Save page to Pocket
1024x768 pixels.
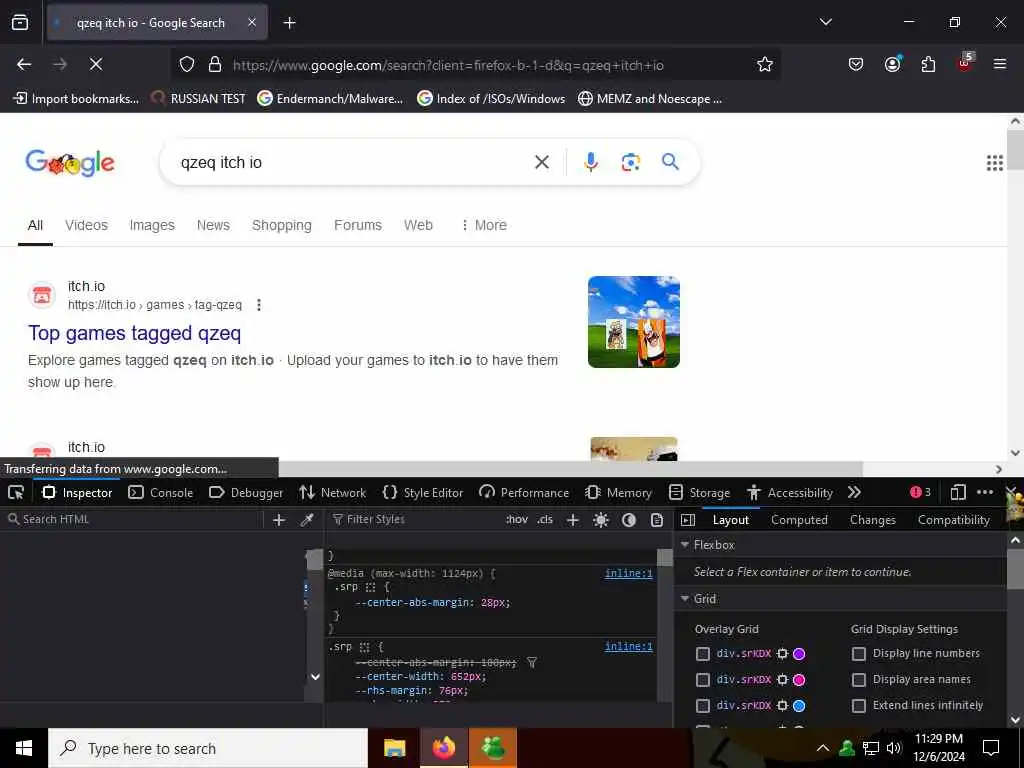856,64
